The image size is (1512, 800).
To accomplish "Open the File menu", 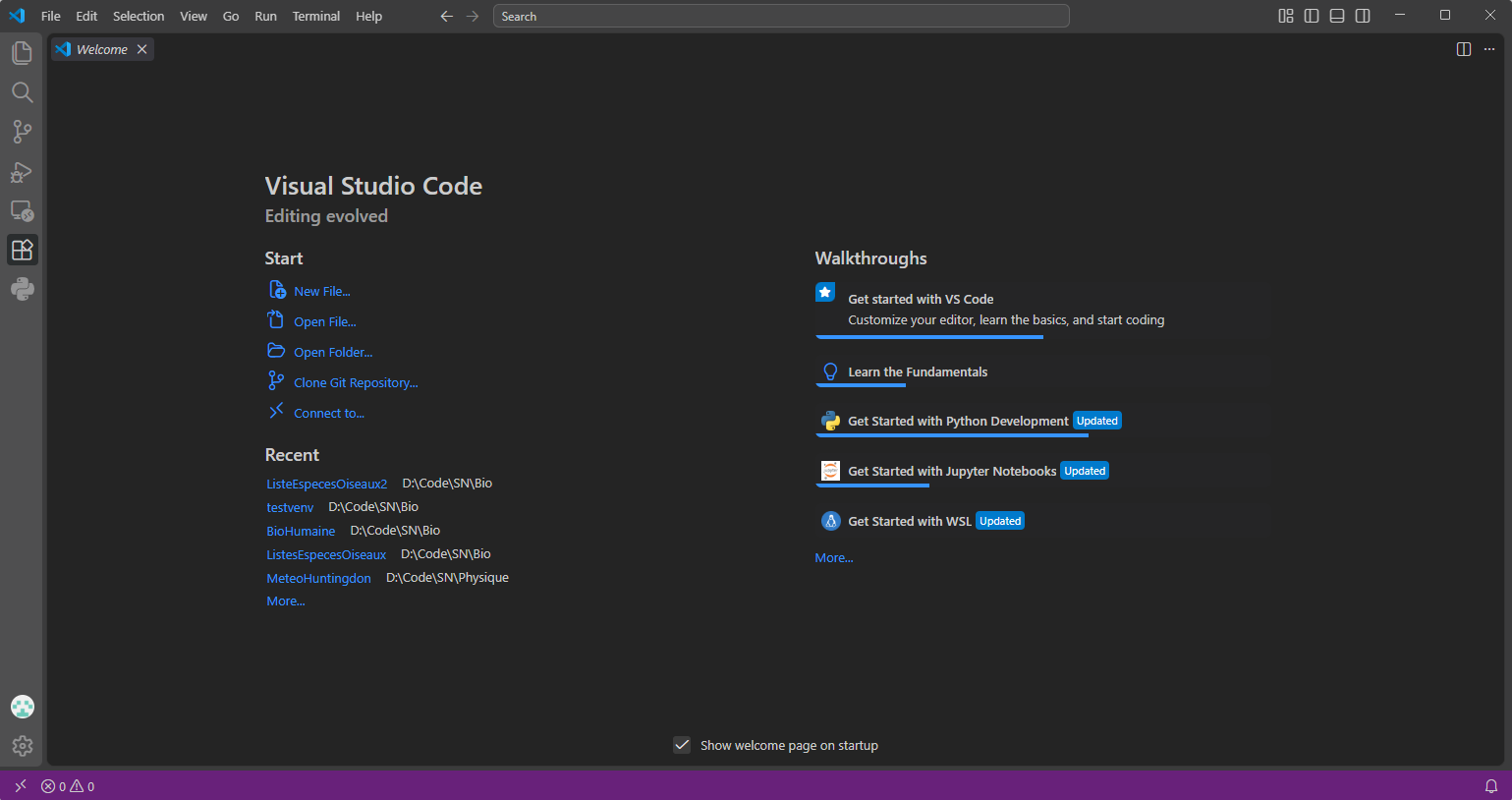I will (51, 16).
